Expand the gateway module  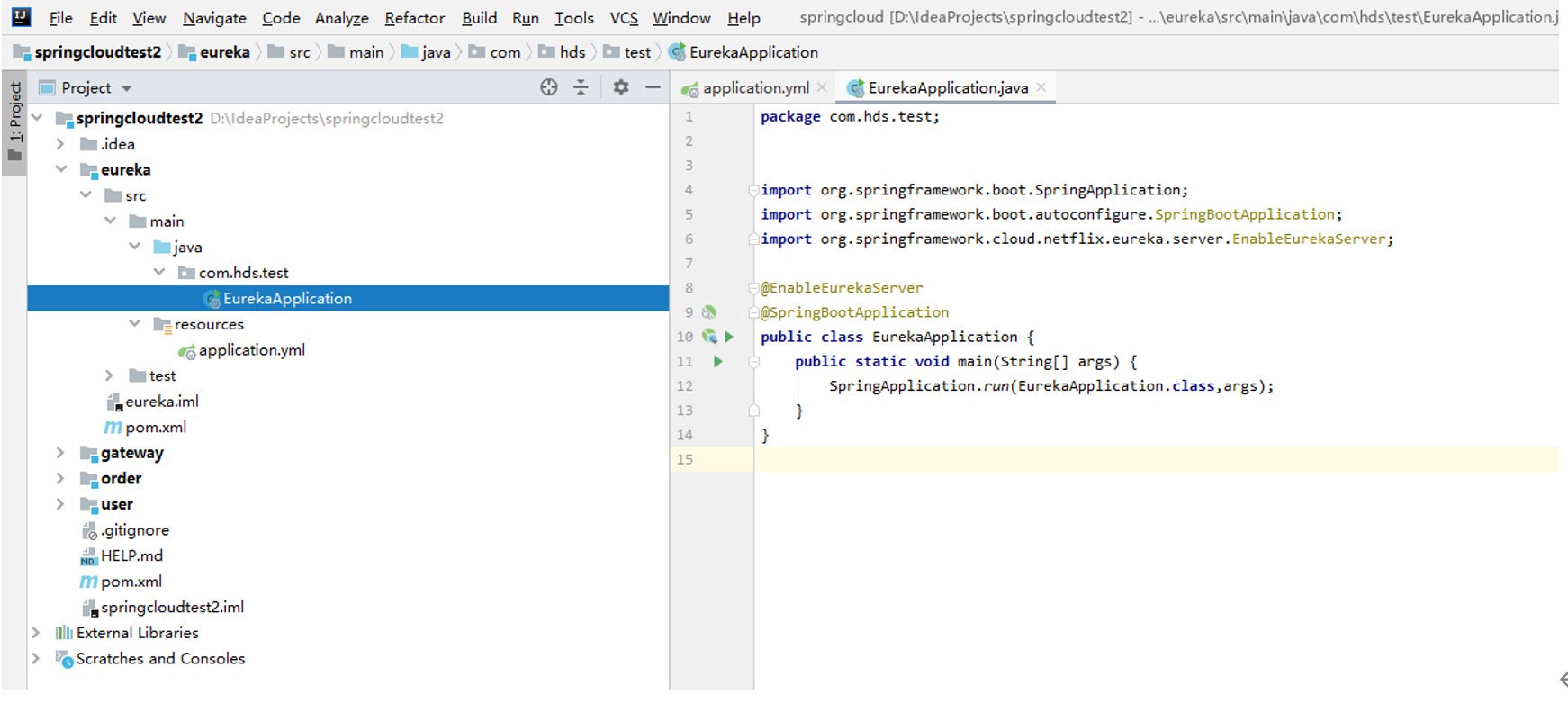(60, 453)
